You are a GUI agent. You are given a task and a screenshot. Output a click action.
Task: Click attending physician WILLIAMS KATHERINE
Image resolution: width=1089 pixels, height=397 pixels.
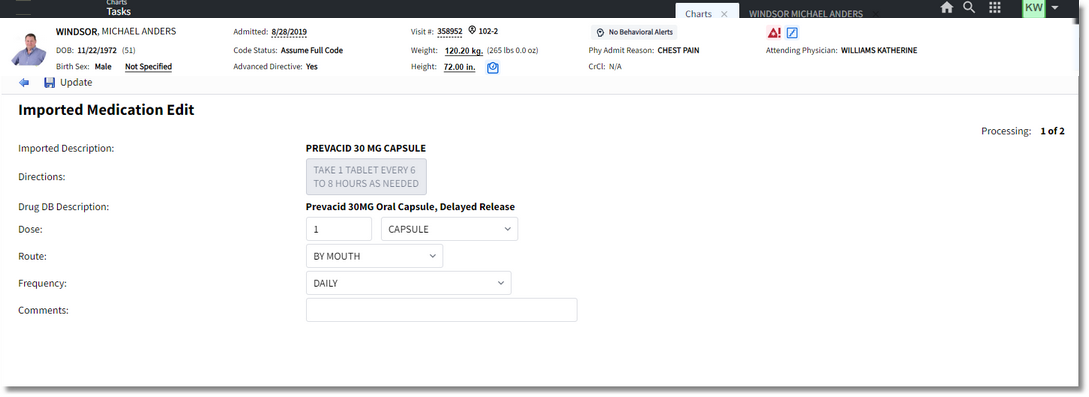point(879,51)
